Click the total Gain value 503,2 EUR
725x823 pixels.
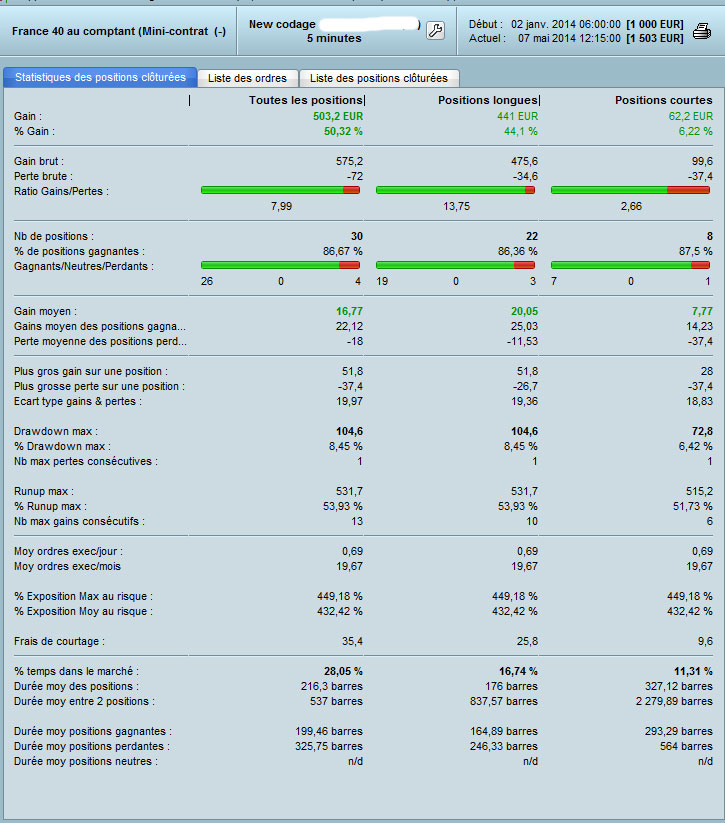[x=338, y=116]
